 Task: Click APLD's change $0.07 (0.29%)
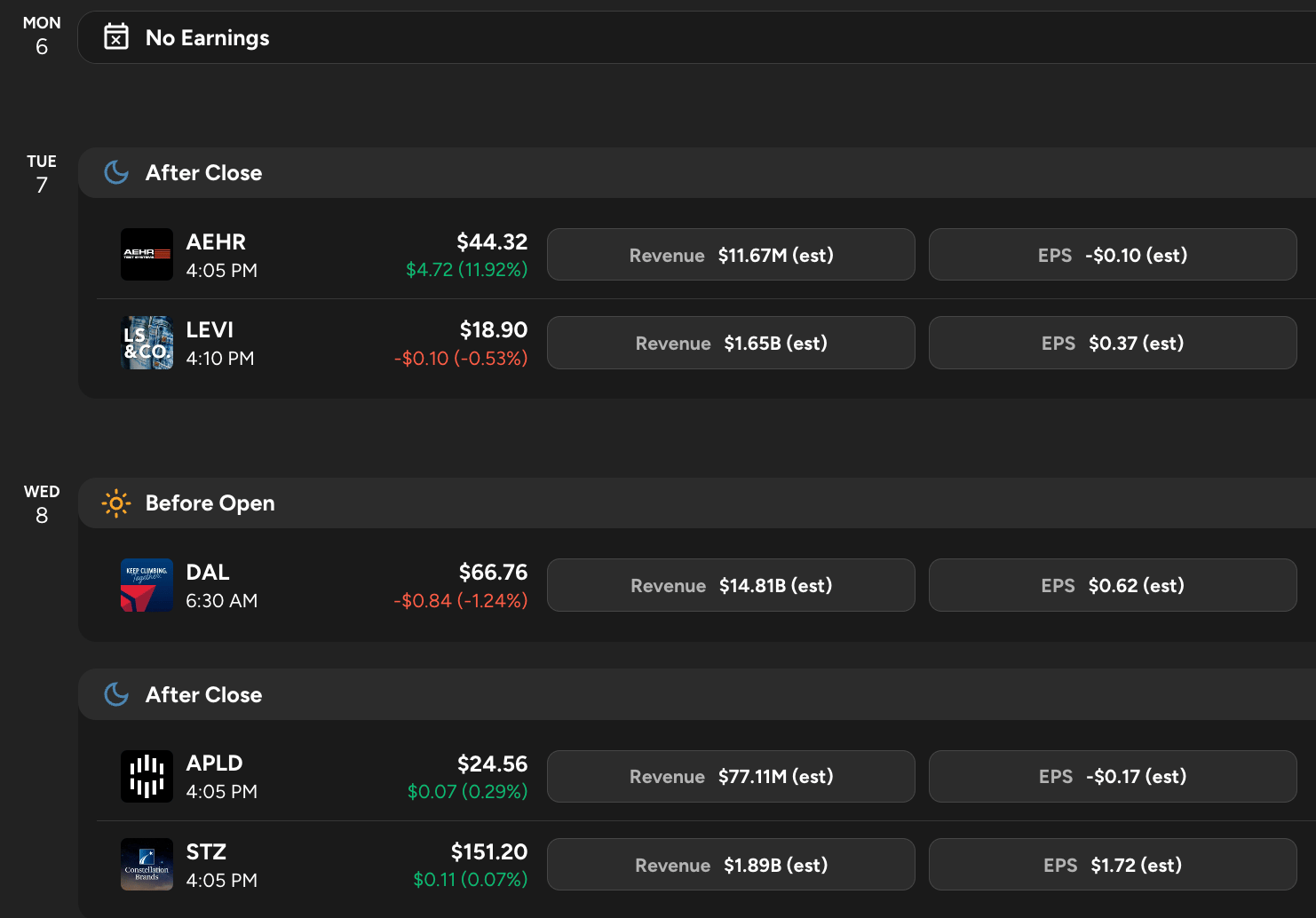(467, 791)
